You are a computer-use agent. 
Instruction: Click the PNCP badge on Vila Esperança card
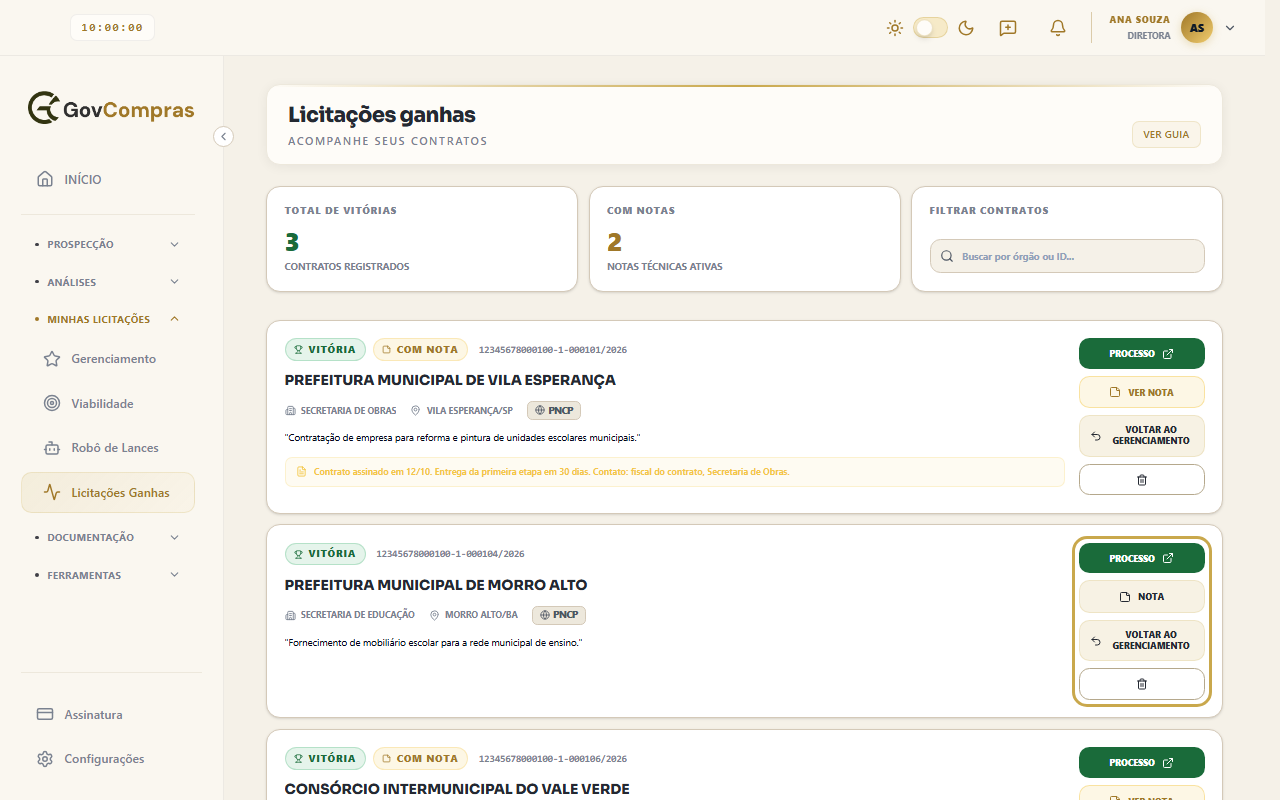(554, 410)
